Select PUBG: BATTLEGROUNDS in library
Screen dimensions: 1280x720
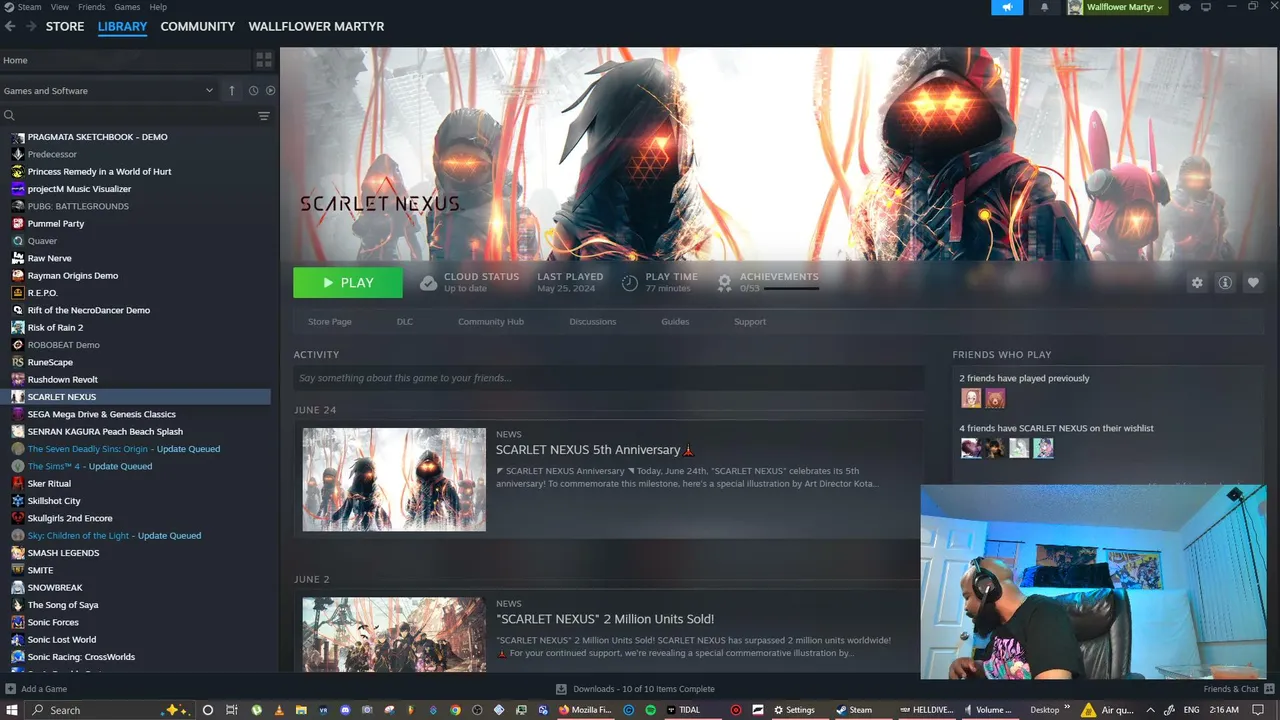click(78, 206)
